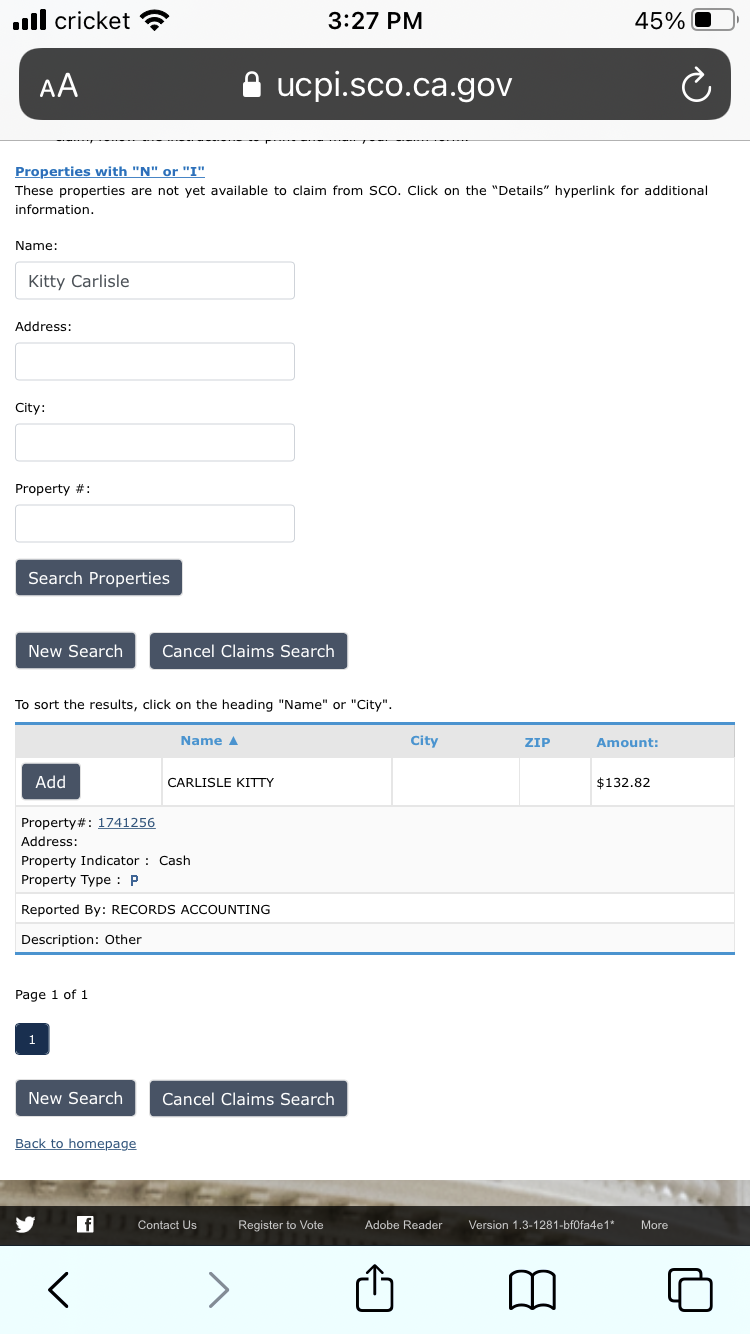Open the Facebook icon in footer

coord(85,1224)
